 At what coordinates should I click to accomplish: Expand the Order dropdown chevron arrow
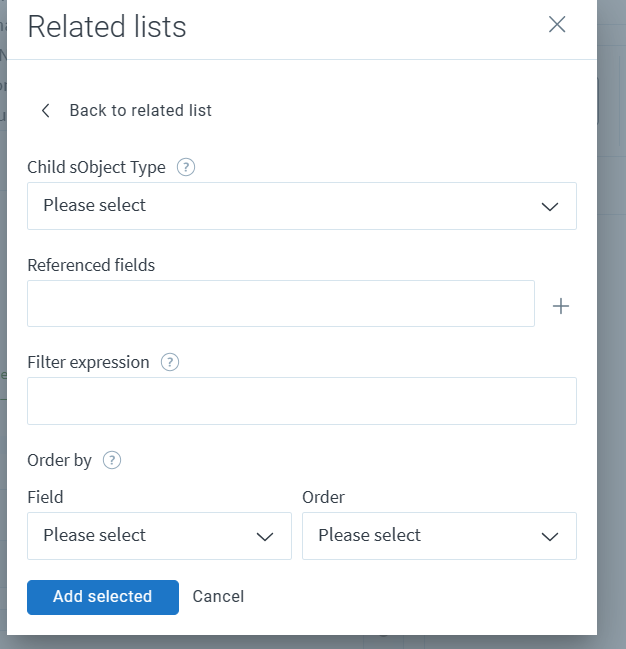[x=549, y=537]
